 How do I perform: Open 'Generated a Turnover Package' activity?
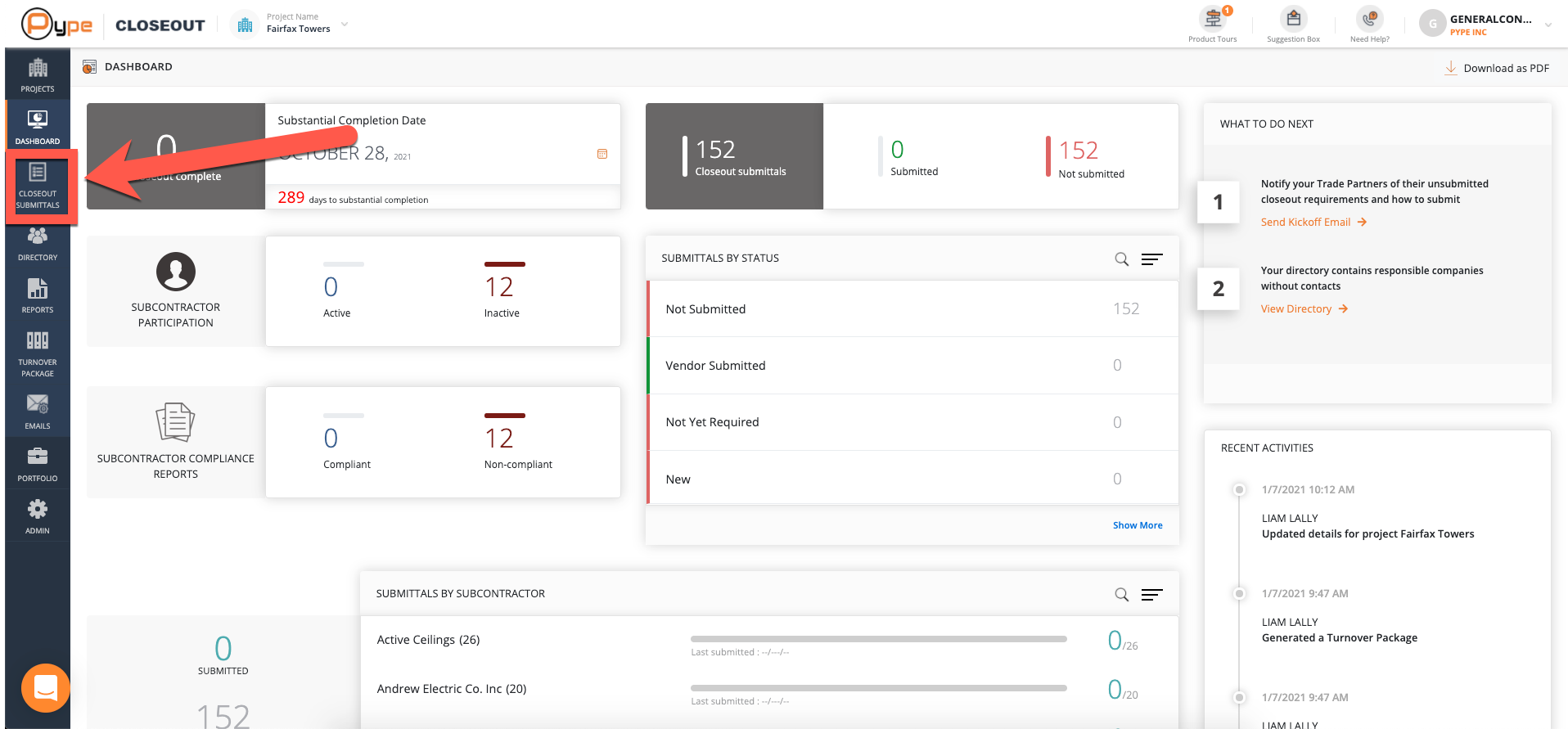pos(1339,637)
